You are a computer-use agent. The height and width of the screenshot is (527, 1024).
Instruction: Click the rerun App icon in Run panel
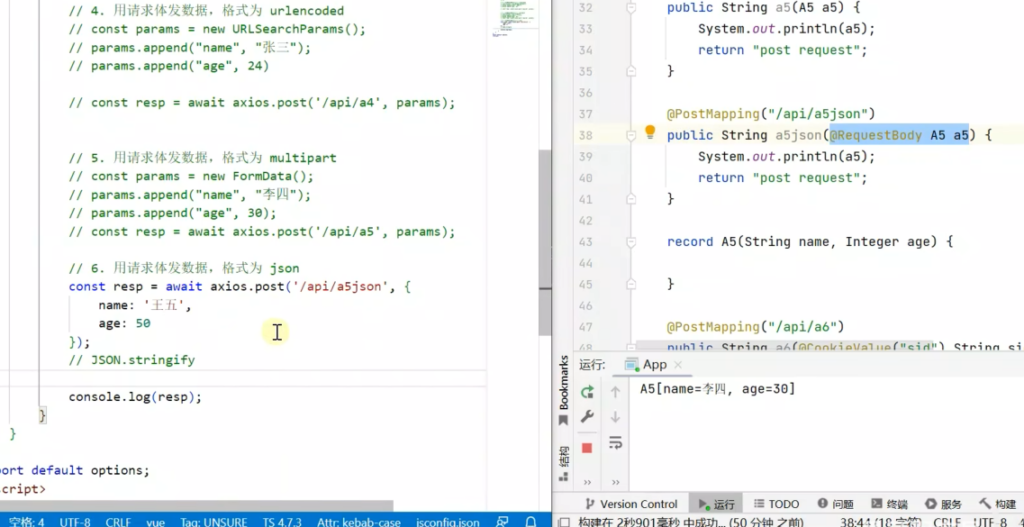pyautogui.click(x=588, y=392)
